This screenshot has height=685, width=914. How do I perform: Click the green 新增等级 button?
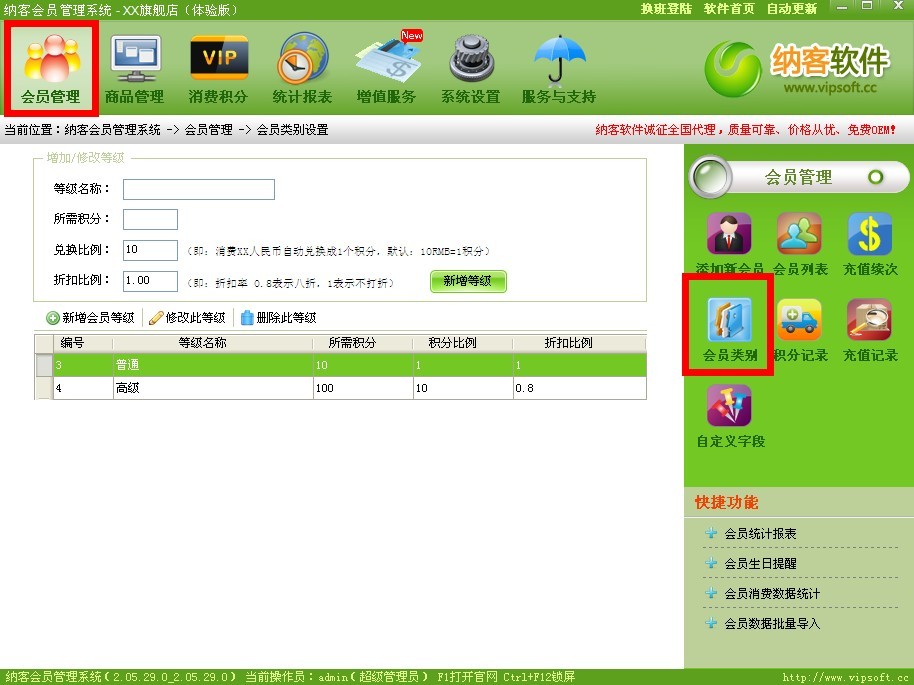coord(468,281)
